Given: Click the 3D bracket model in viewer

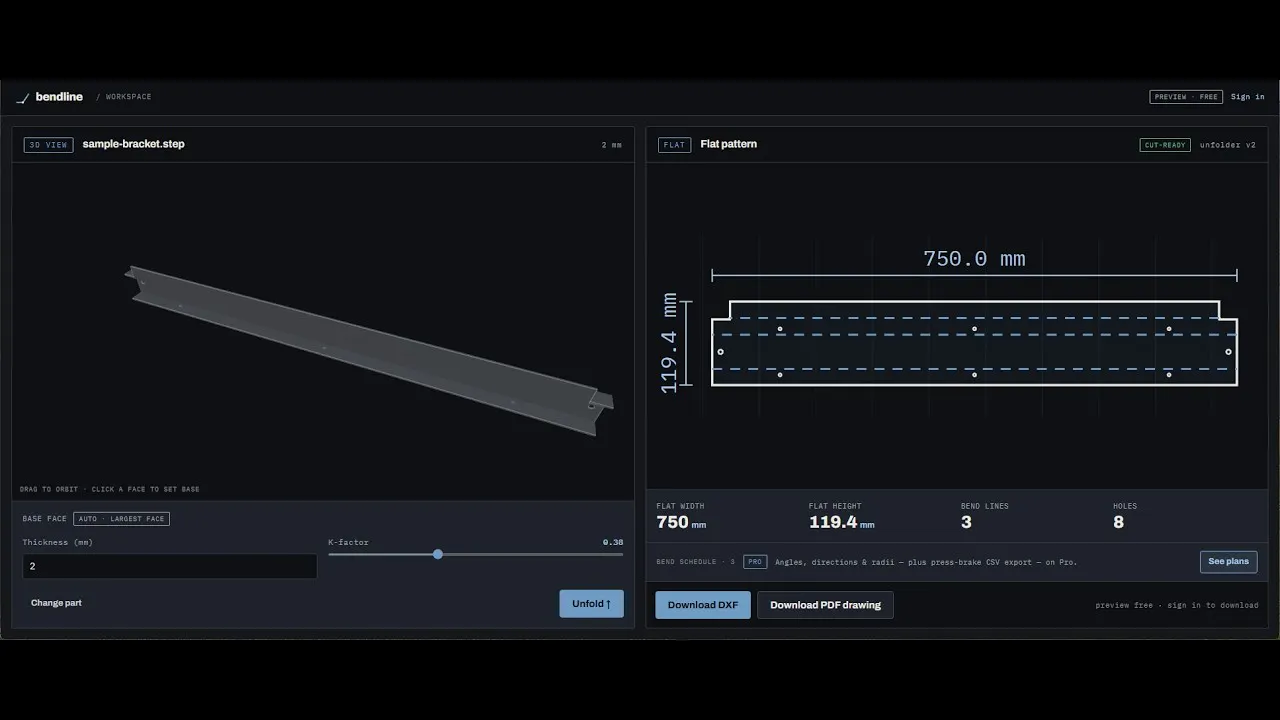Looking at the screenshot, I should tap(370, 350).
